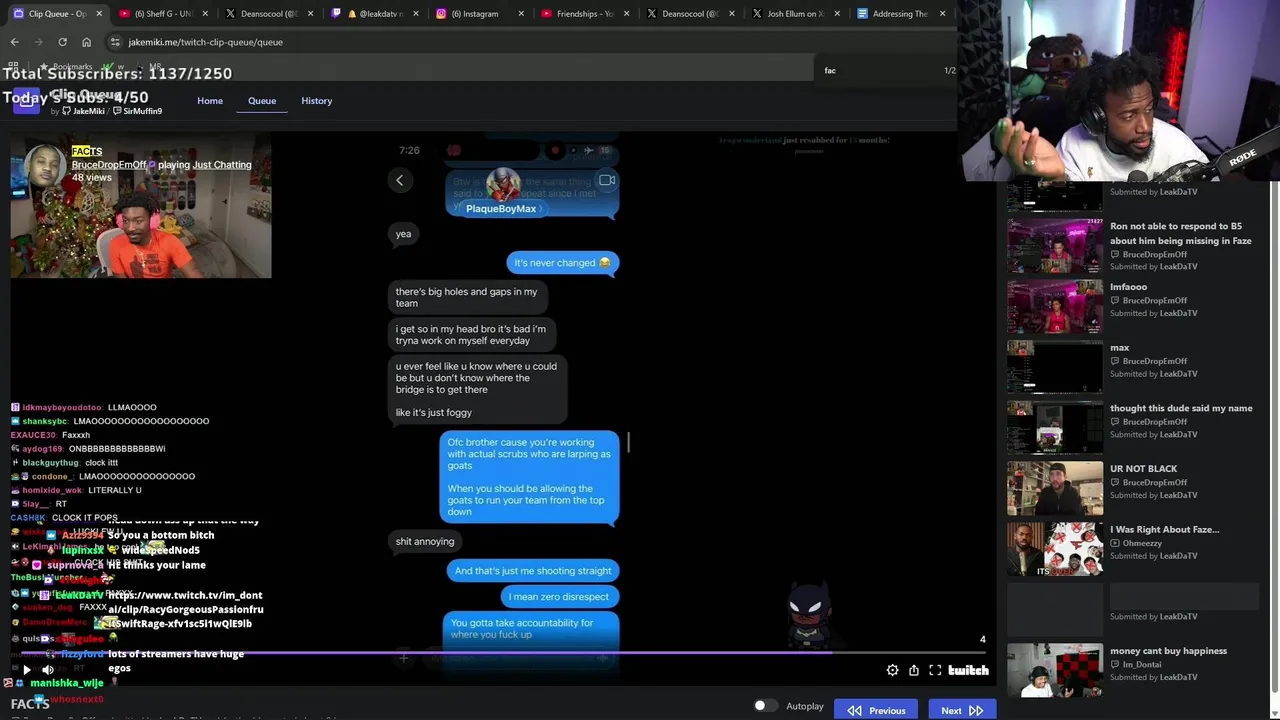The height and width of the screenshot is (720, 1280).
Task: Go to the Previous clip
Action: tap(877, 710)
